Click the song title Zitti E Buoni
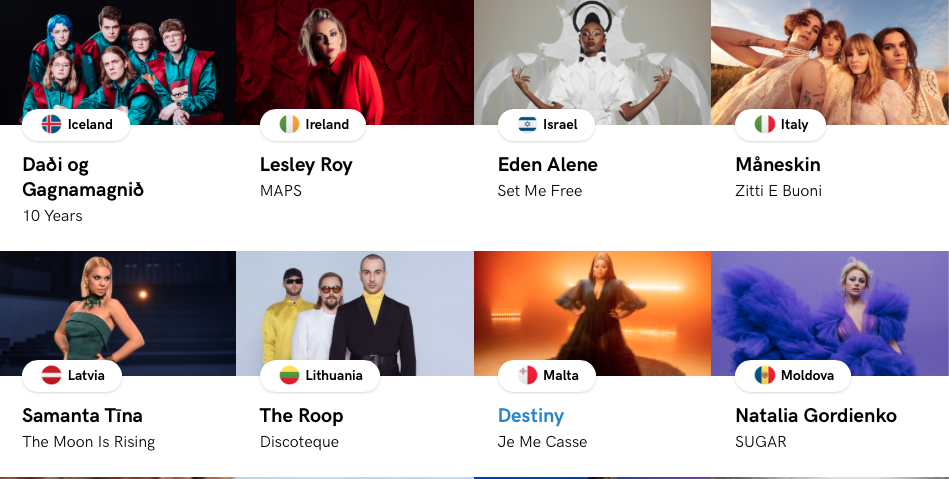Screen dimensions: 949x479 click(x=778, y=191)
